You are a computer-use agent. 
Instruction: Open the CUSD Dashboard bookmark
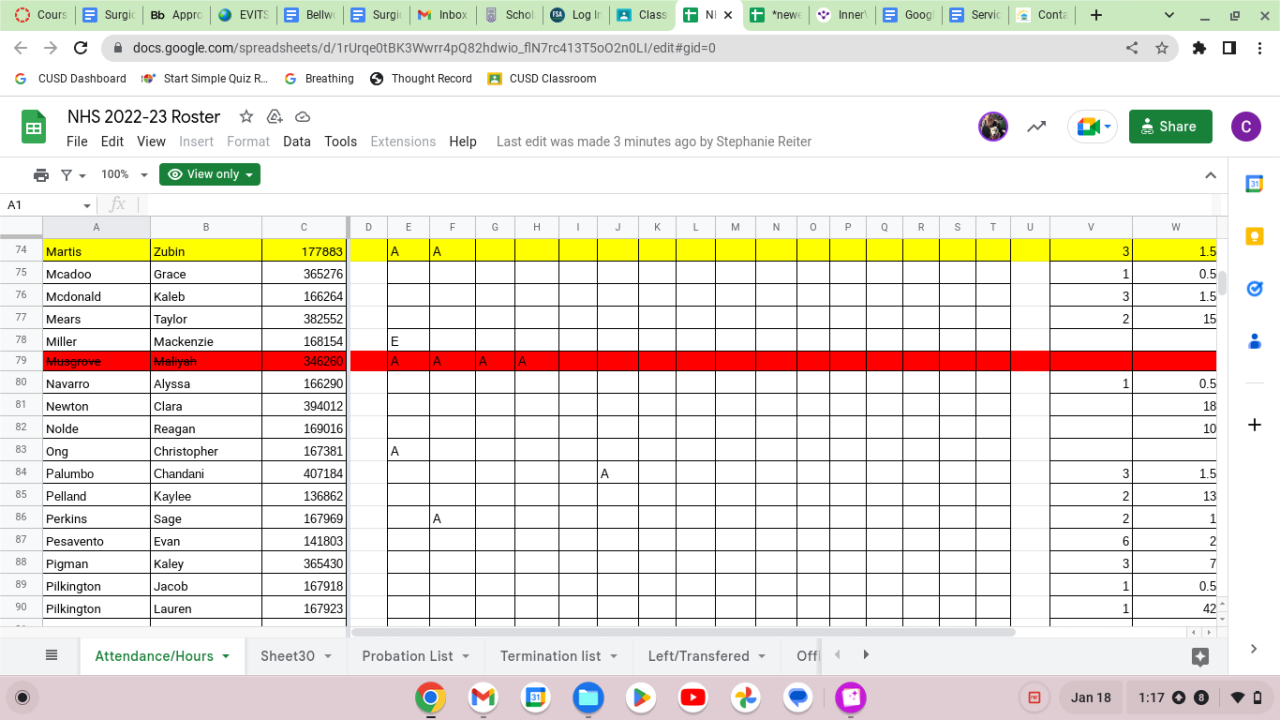[x=71, y=79]
